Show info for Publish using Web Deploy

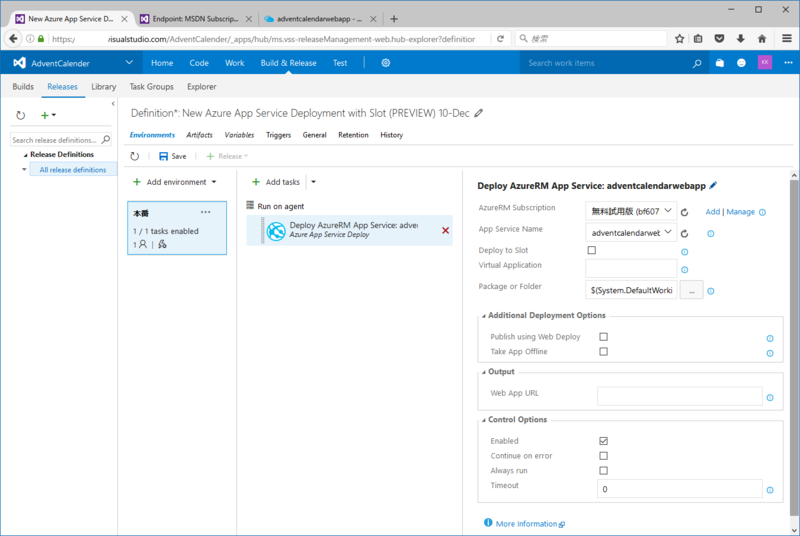770,339
